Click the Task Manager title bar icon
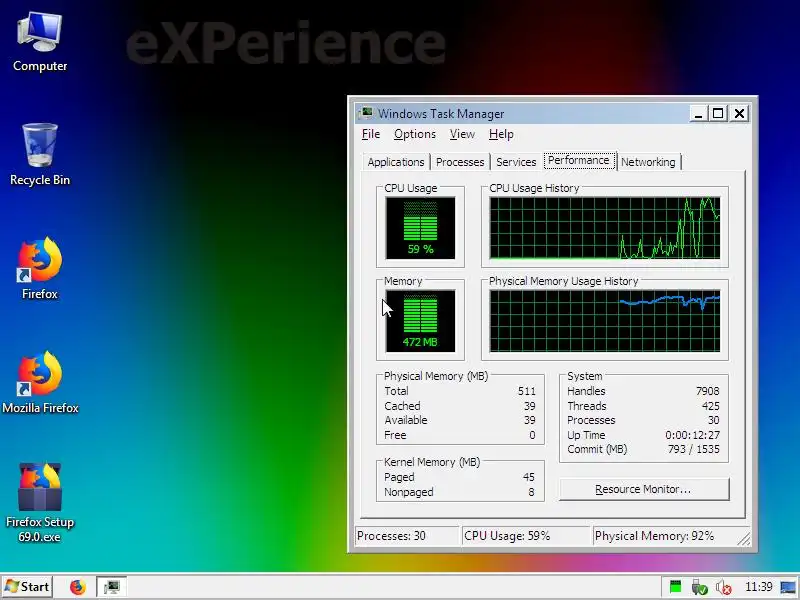800x600 pixels. coord(366,113)
